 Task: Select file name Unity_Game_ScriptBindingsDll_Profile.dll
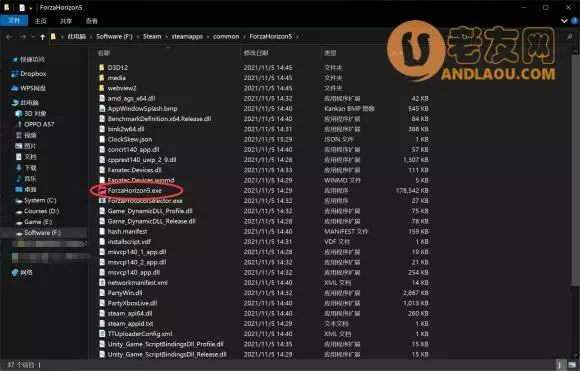[165, 344]
